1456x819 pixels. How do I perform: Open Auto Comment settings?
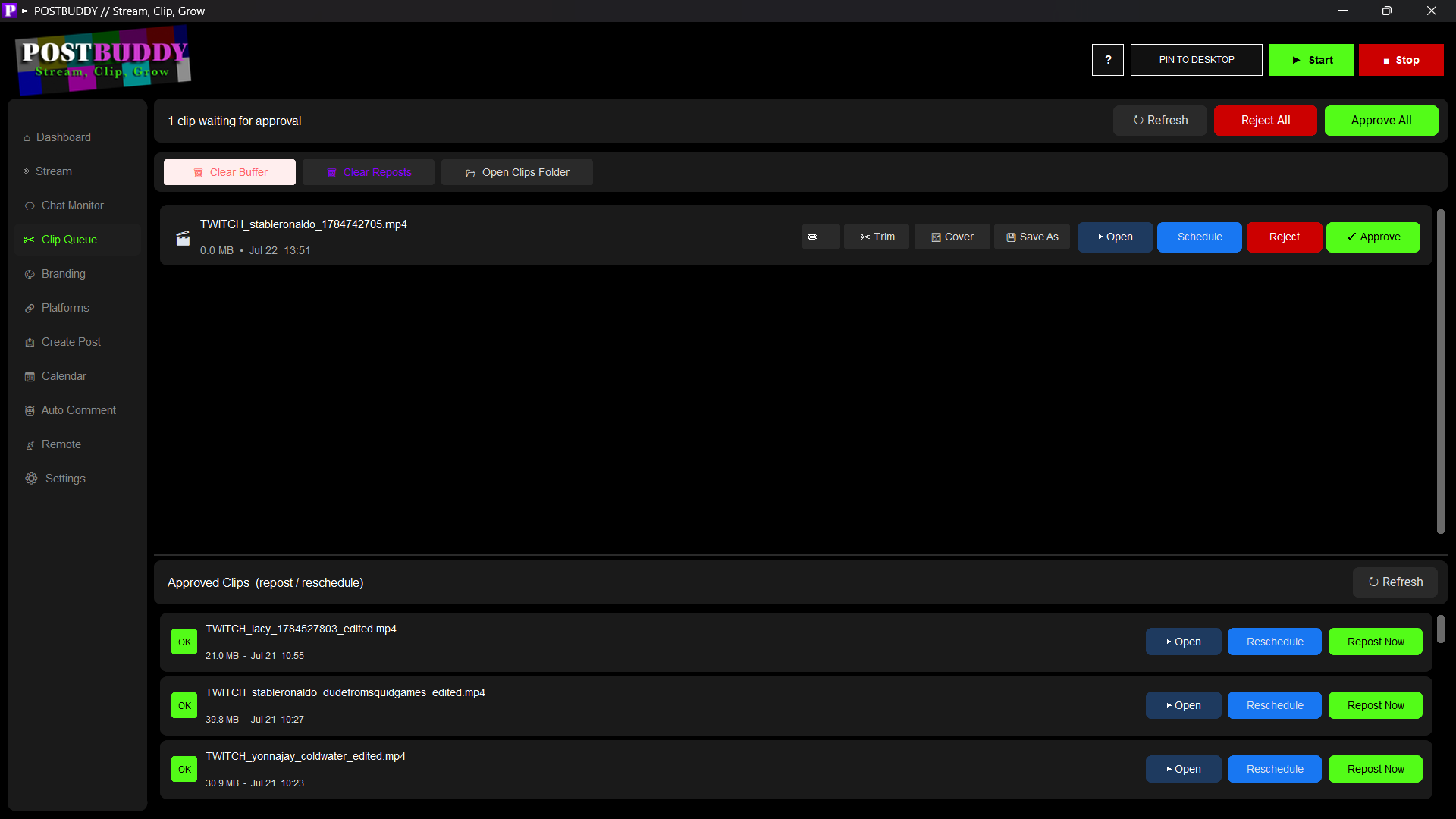coord(77,410)
